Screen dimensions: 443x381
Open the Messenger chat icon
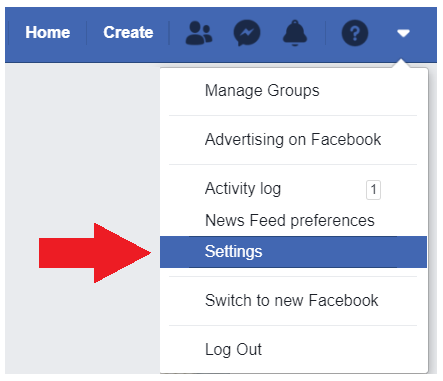[x=247, y=33]
